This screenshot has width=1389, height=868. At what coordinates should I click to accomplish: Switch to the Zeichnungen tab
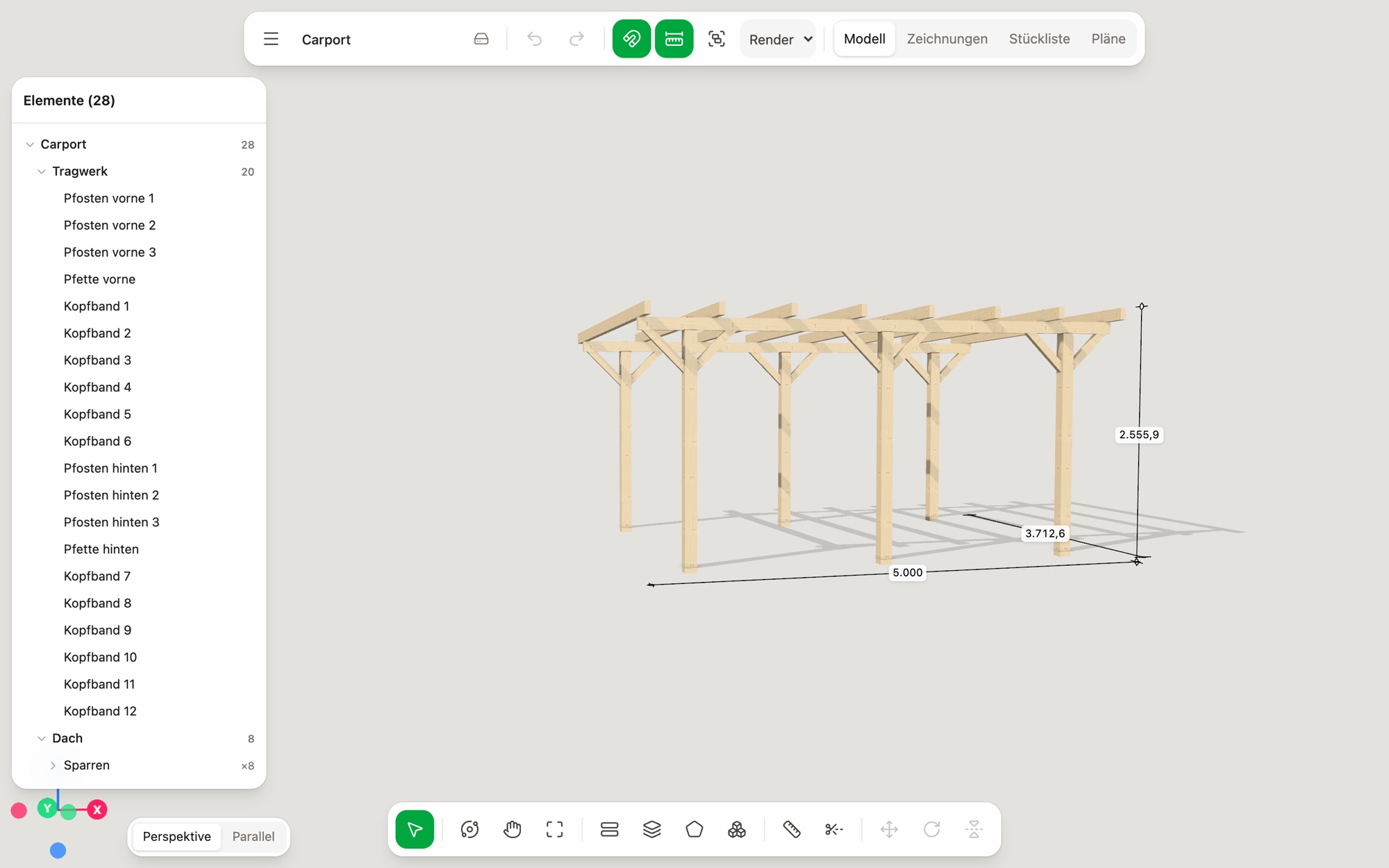[947, 39]
